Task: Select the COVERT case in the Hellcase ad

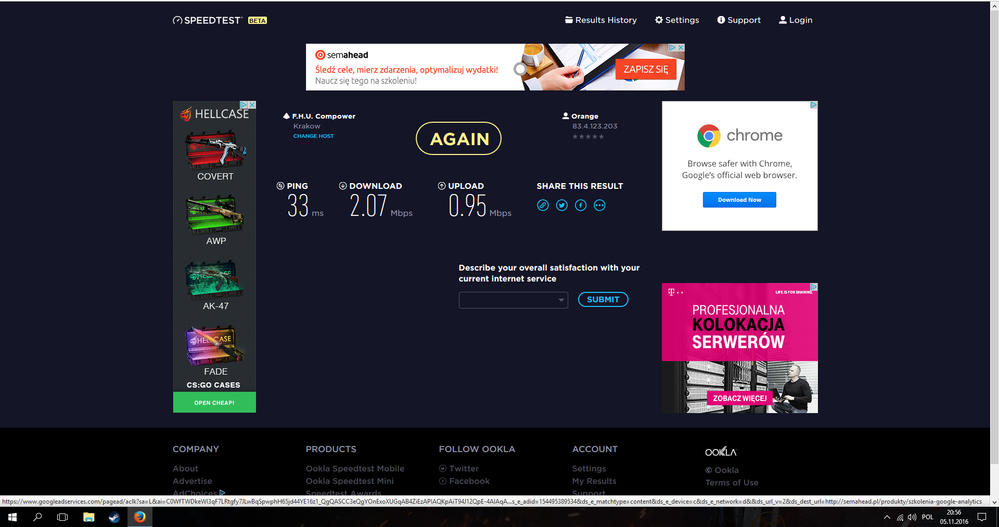Action: [215, 156]
